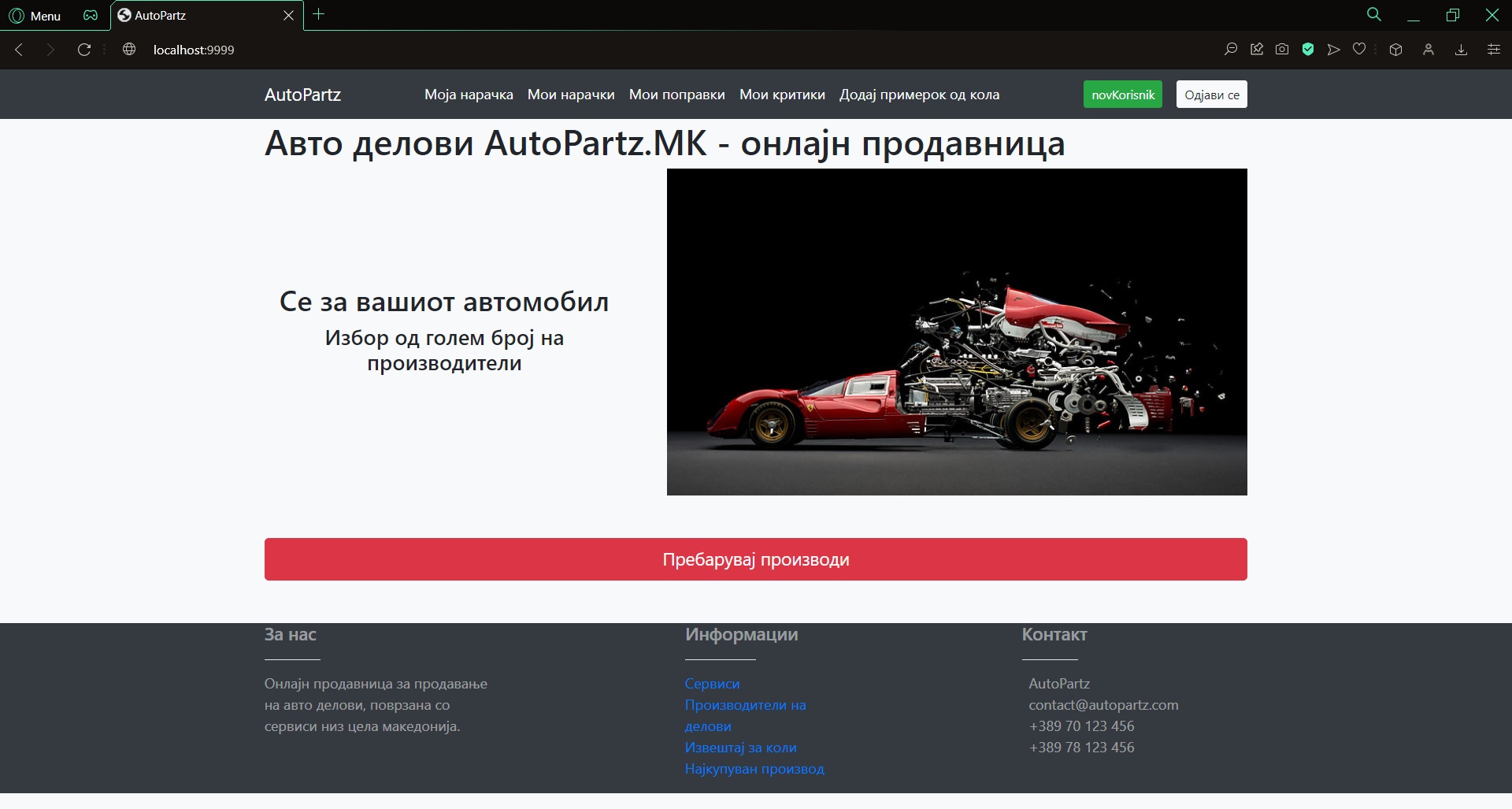Open the Сервиси footer link

pos(712,684)
